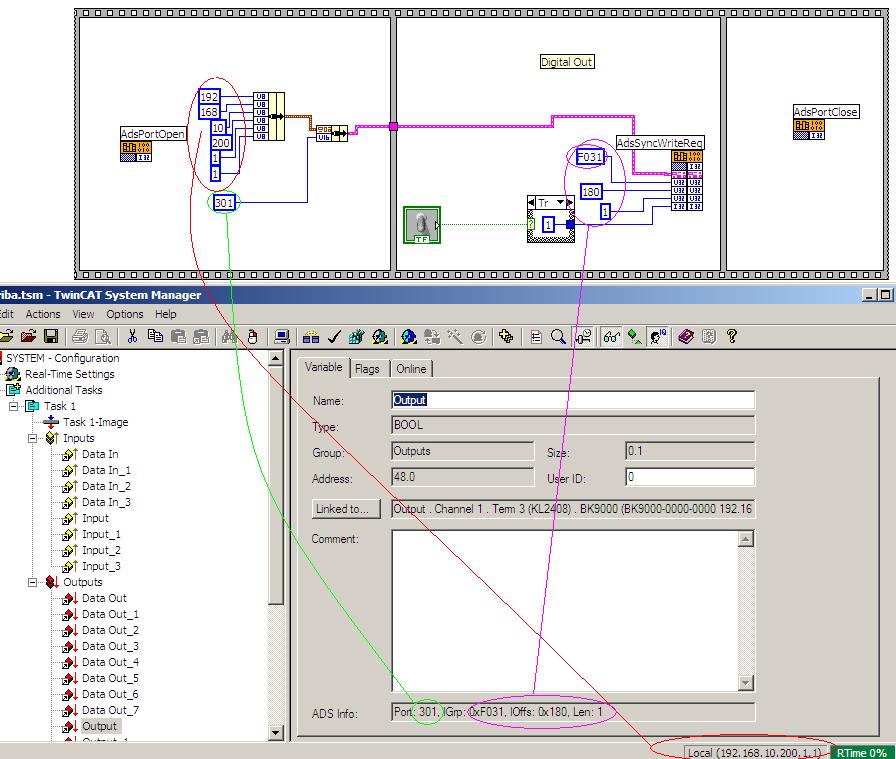Click the yellow plus toolbar icon

[x=506, y=337]
